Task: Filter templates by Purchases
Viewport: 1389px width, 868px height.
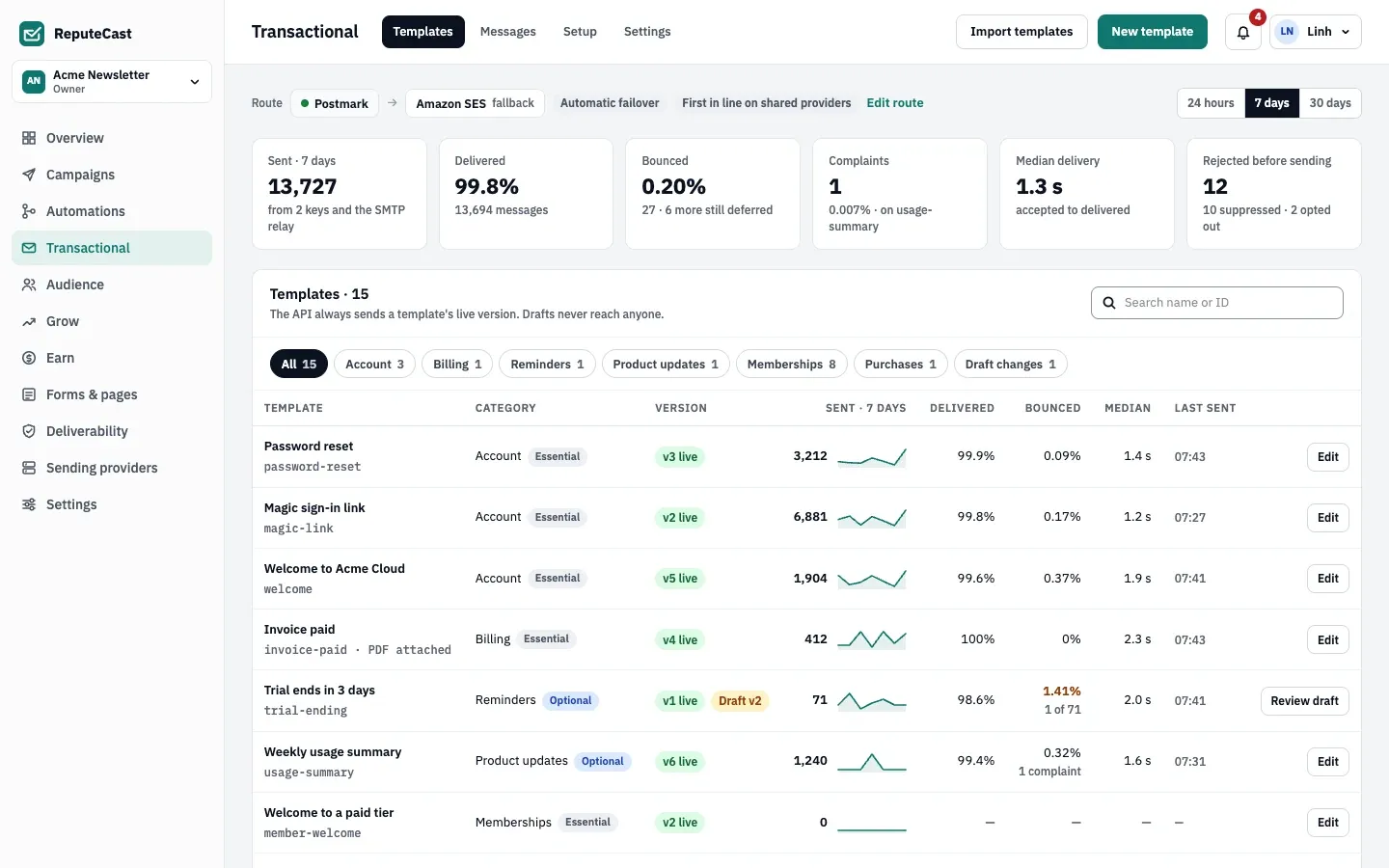Action: [x=901, y=364]
